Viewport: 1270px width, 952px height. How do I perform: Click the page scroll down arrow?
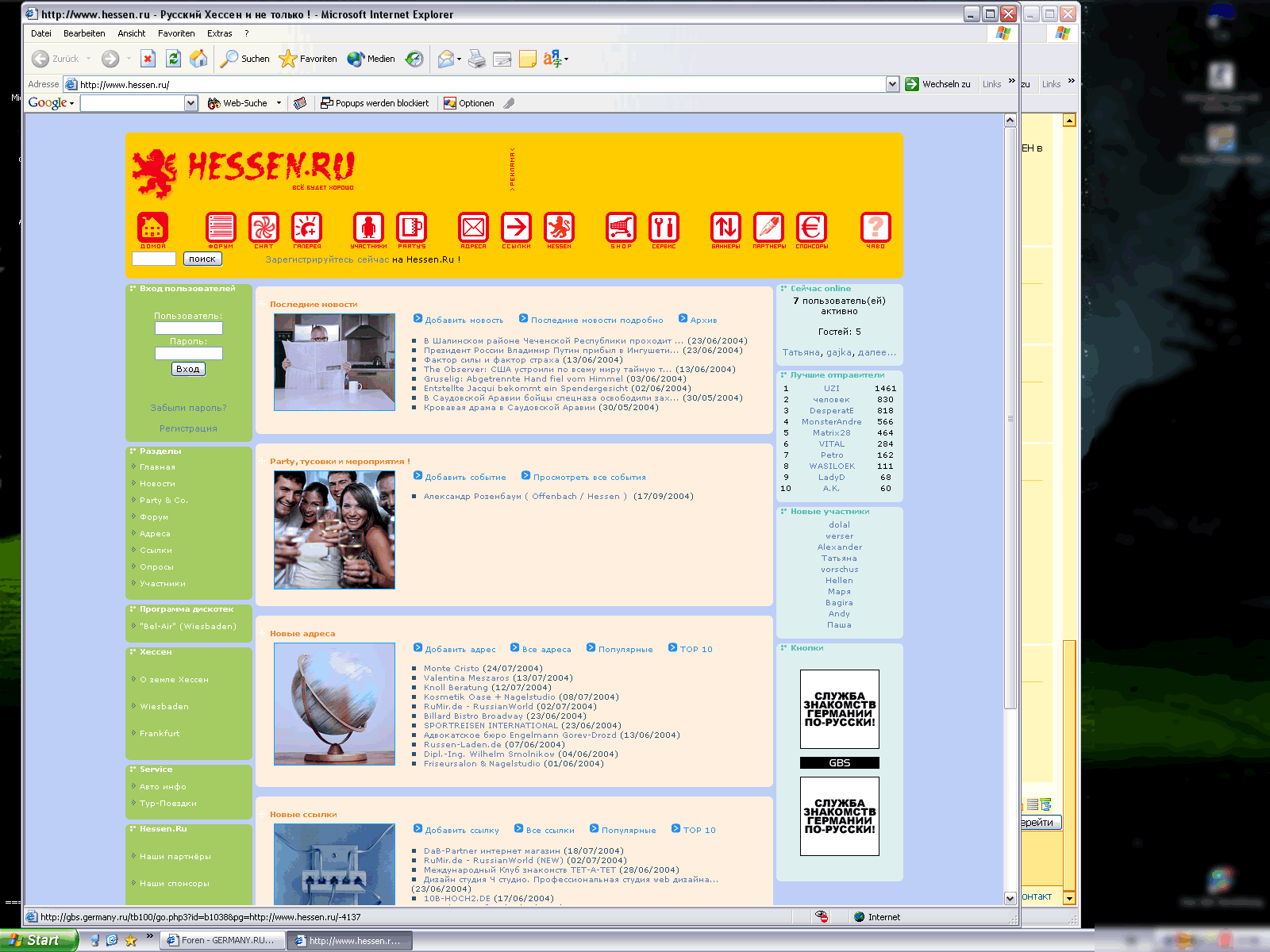pyautogui.click(x=1010, y=898)
